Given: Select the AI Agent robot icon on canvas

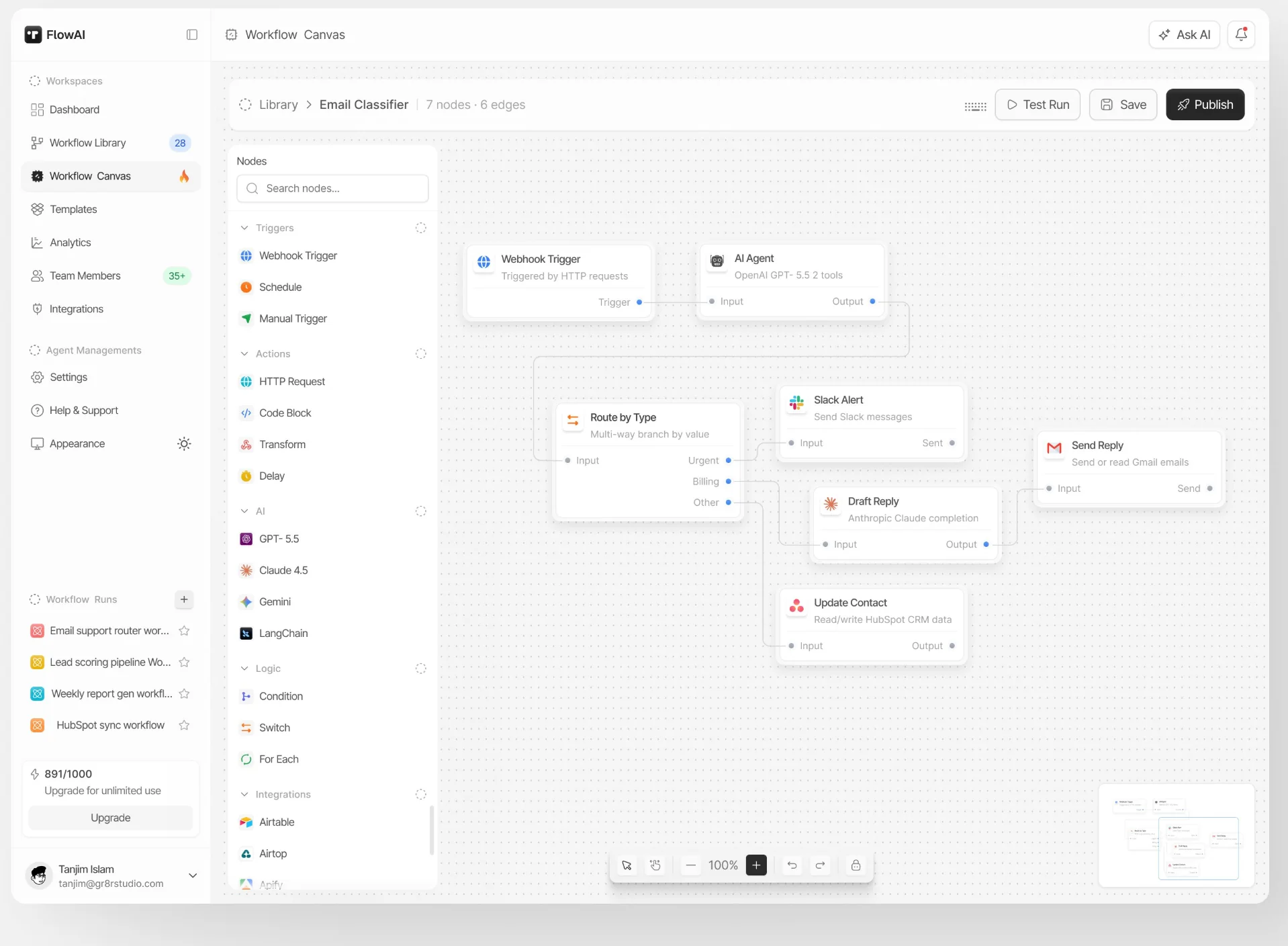Looking at the screenshot, I should click(x=717, y=261).
